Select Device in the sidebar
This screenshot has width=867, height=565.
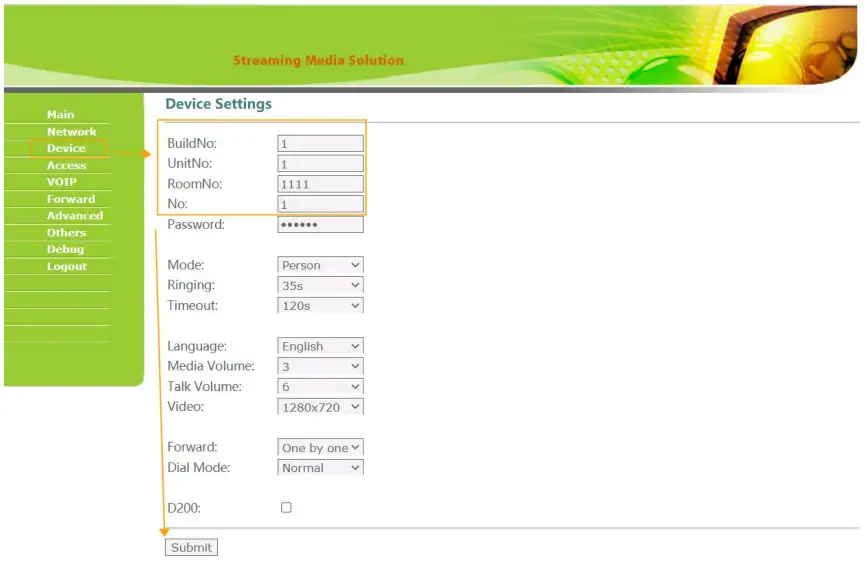click(66, 148)
